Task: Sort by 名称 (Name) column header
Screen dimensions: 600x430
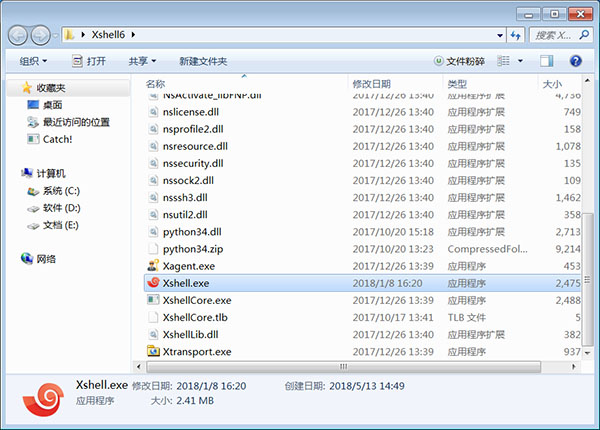Action: (x=155, y=84)
